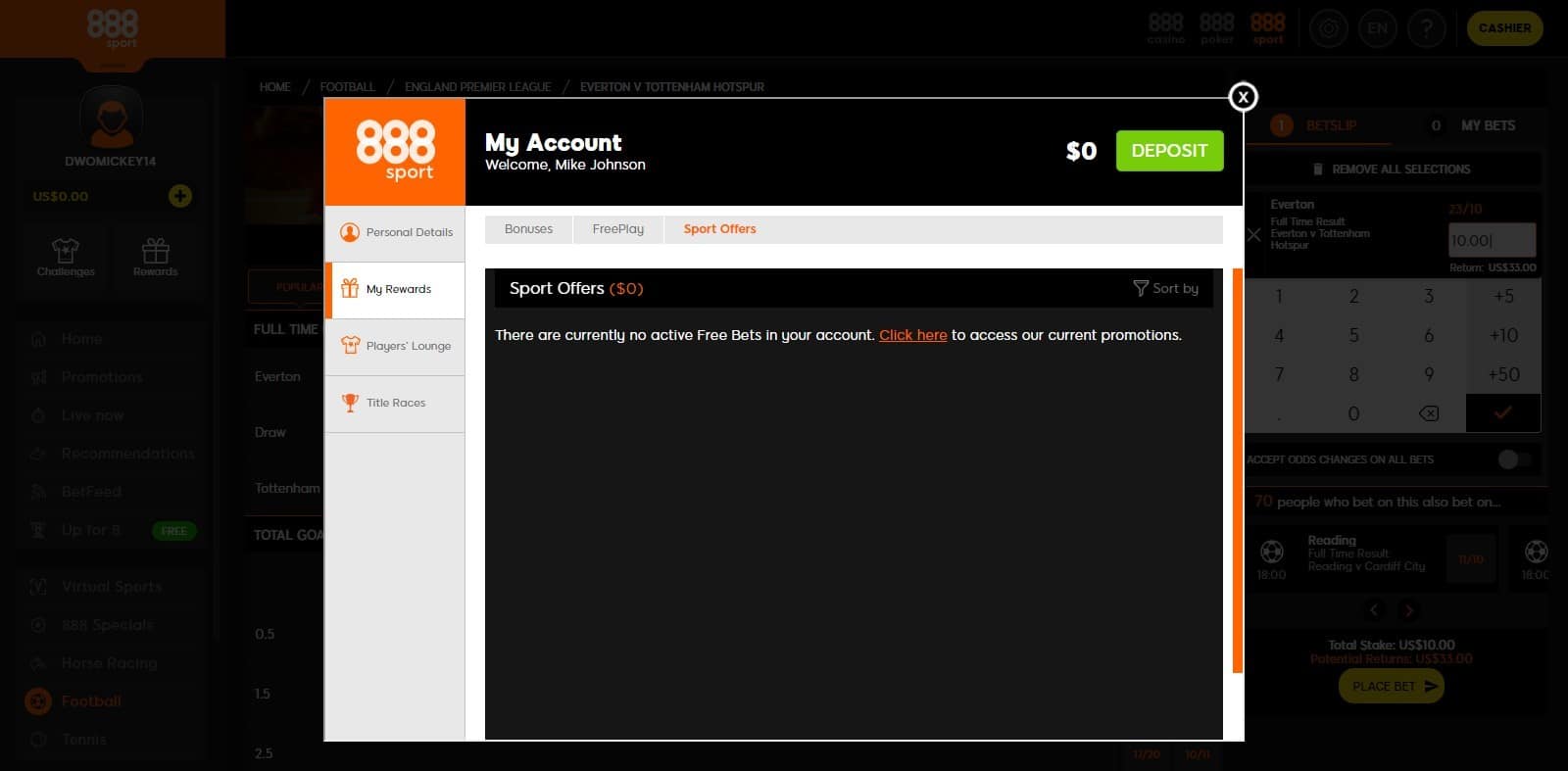Image resolution: width=1568 pixels, height=771 pixels.
Task: Select the Title Races trophy icon
Action: [350, 402]
